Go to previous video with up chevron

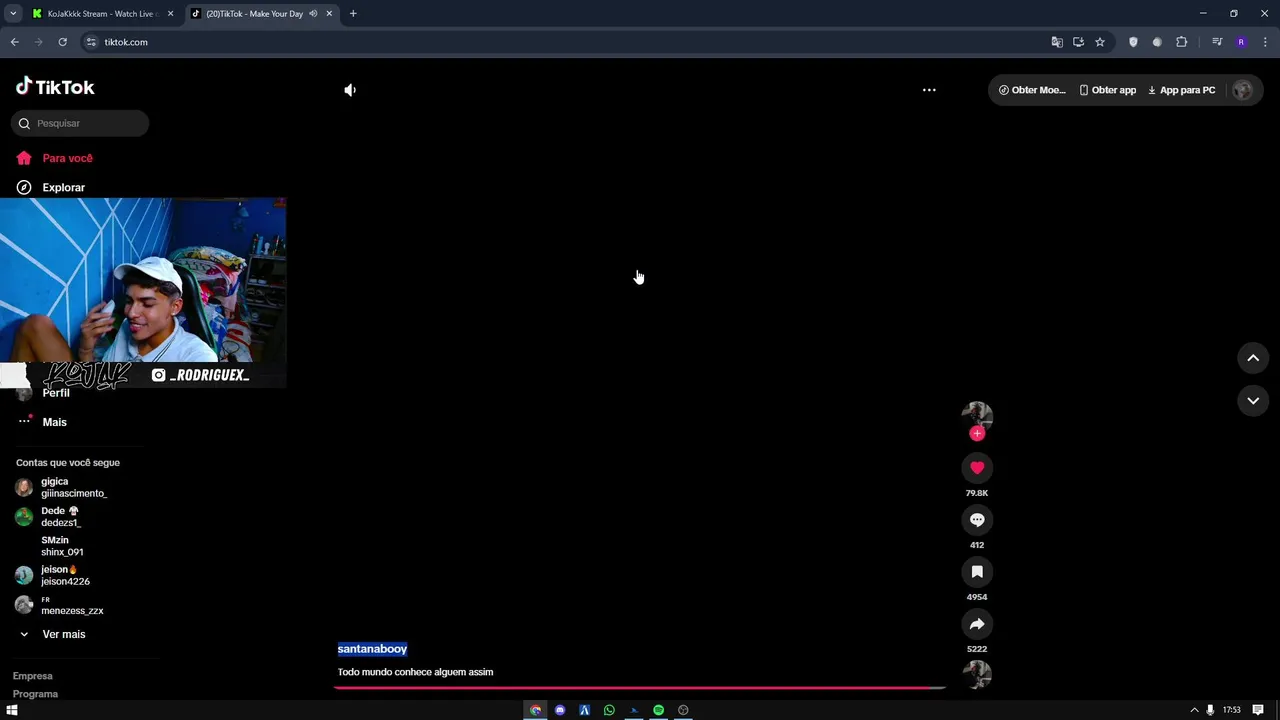tap(1253, 358)
